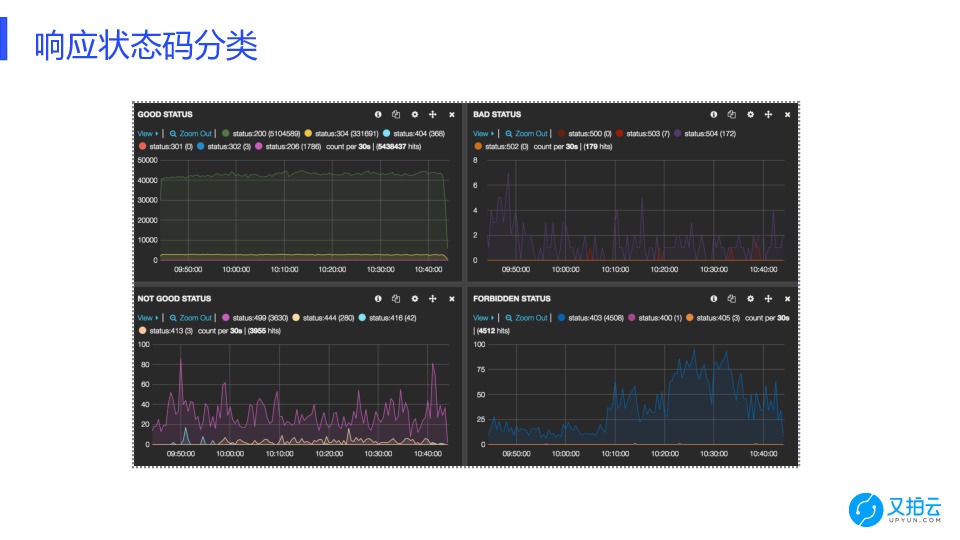This screenshot has height=540, width=960.
Task: Click status:499 magenta color dot
Action: (x=226, y=318)
